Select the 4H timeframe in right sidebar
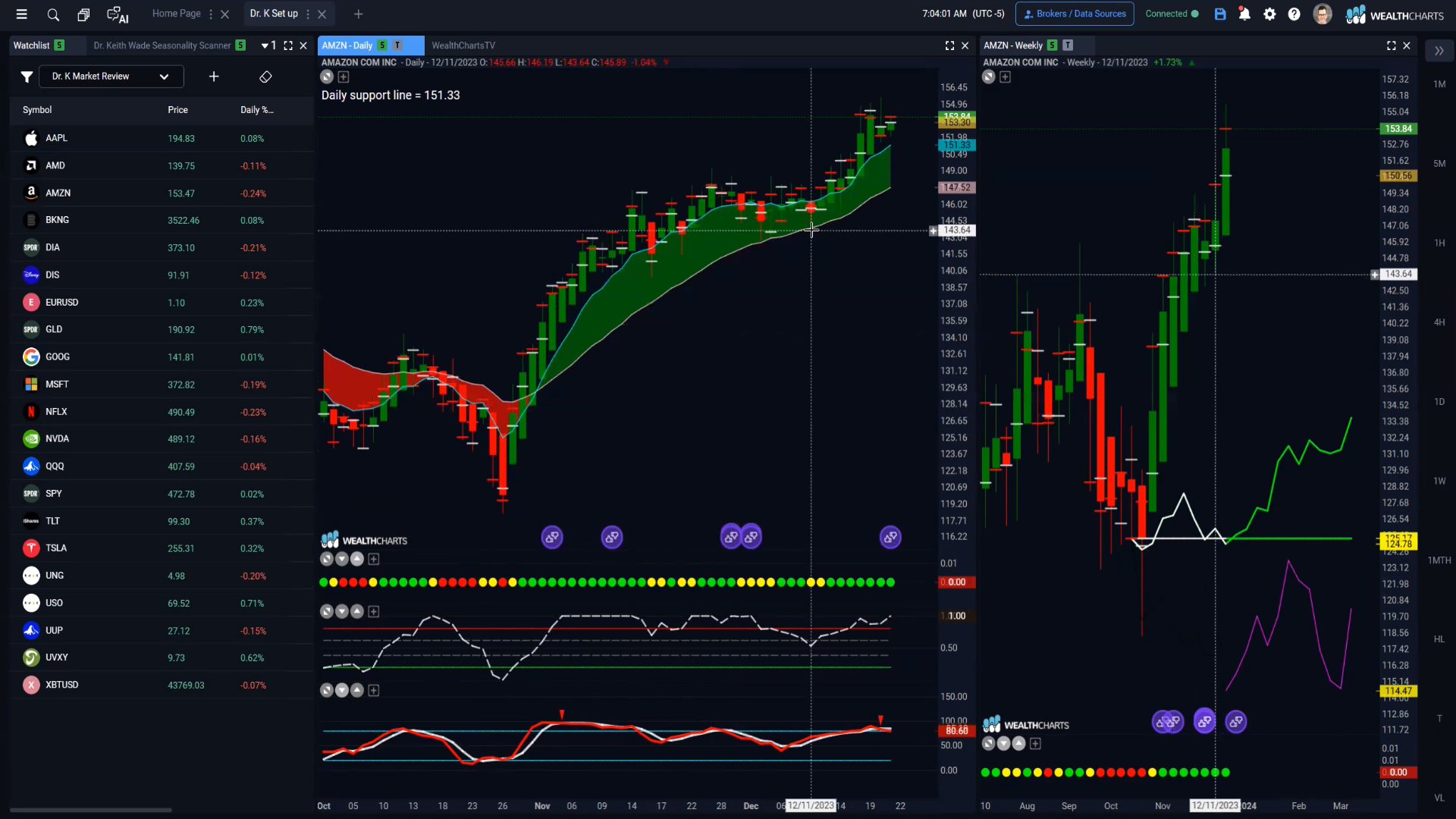 coord(1439,322)
